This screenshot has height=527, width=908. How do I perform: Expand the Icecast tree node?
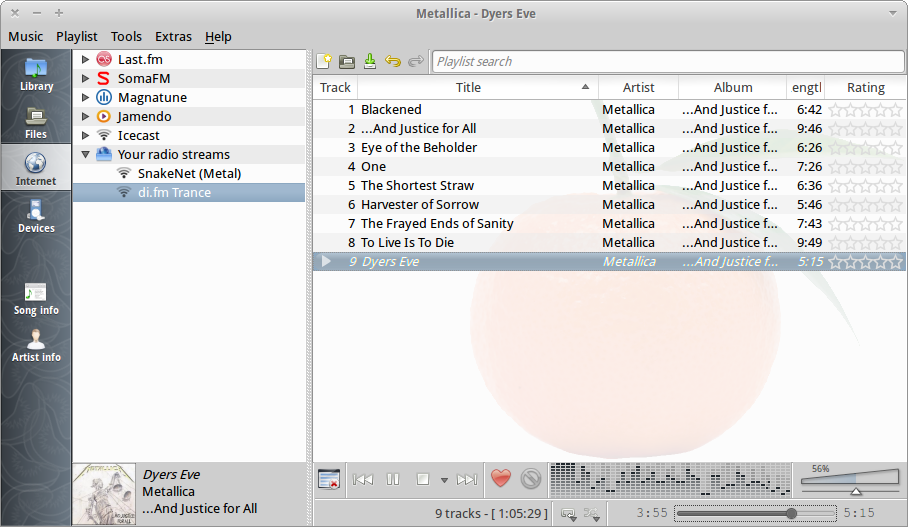[85, 136]
